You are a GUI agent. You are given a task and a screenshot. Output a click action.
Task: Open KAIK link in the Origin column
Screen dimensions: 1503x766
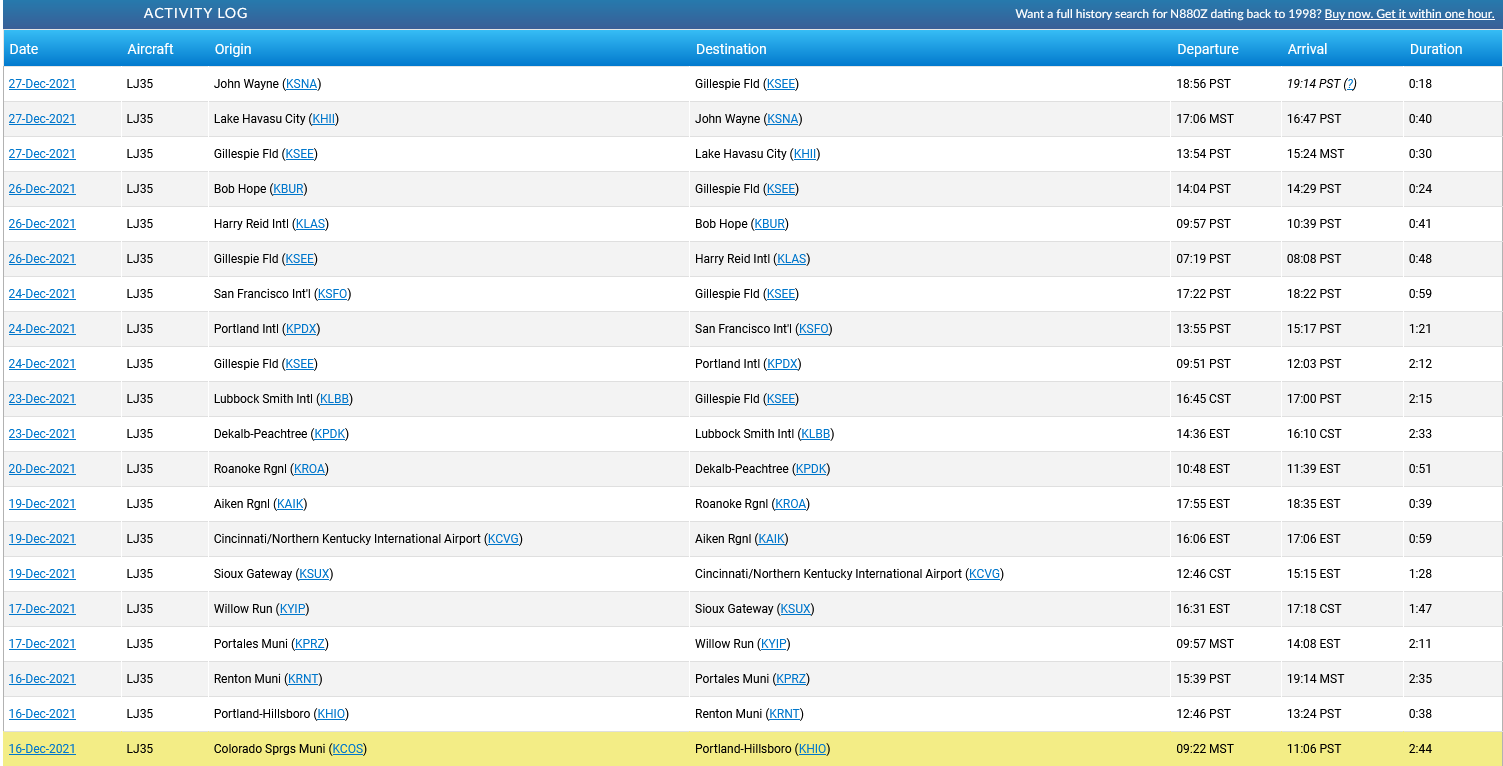coord(290,504)
